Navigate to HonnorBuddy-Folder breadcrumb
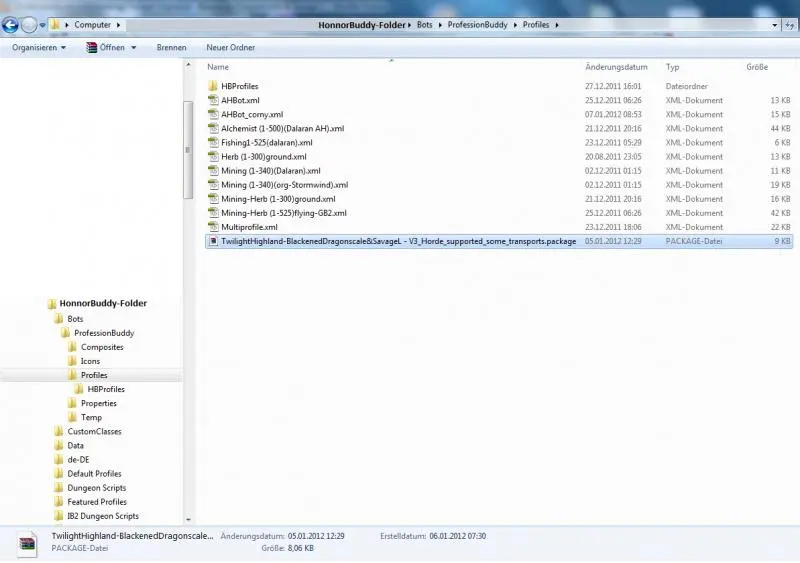 (361, 25)
